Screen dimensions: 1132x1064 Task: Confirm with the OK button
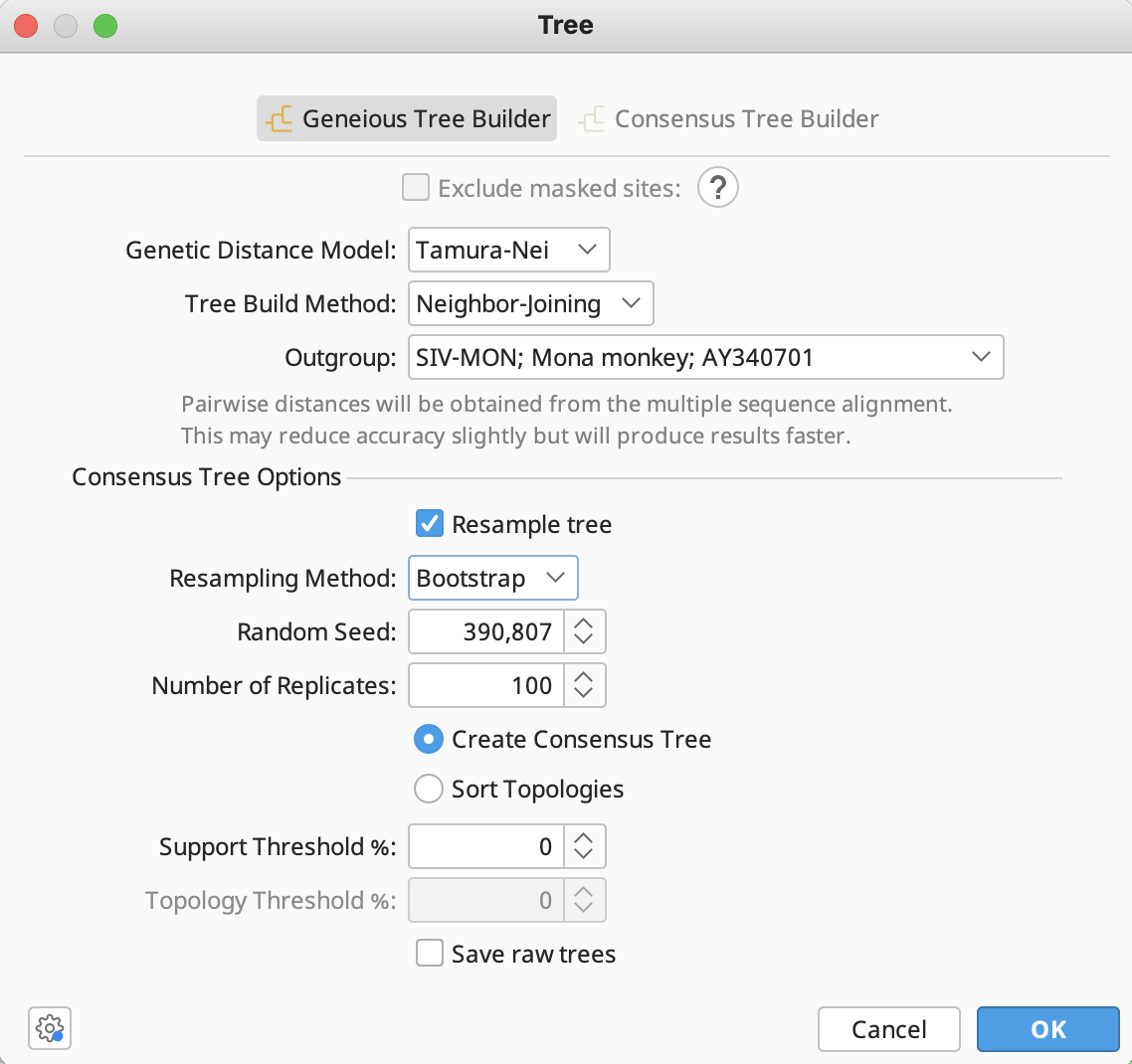tap(1047, 1029)
